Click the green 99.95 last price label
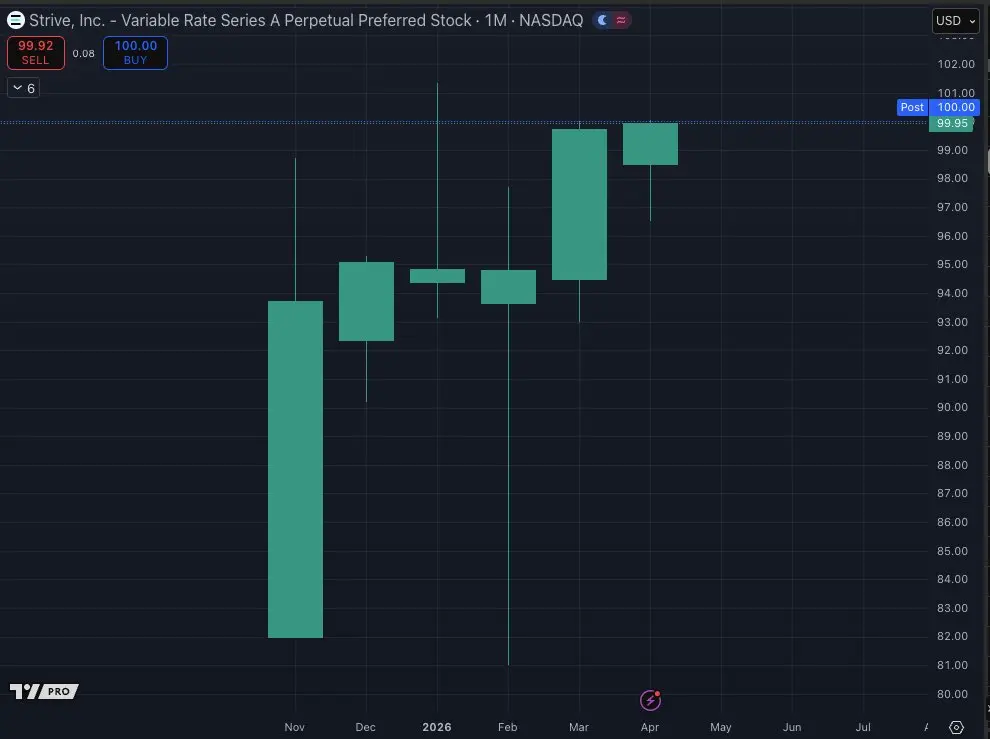 click(951, 123)
